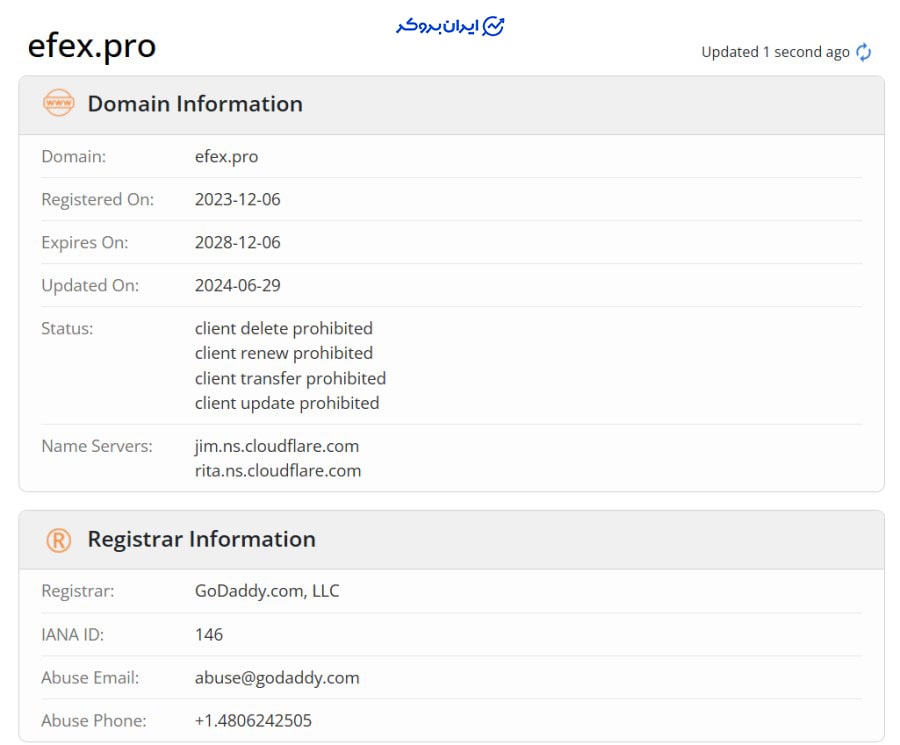The height and width of the screenshot is (745, 900).
Task: Click the abuse@godaddy.com email address
Action: coord(277,677)
